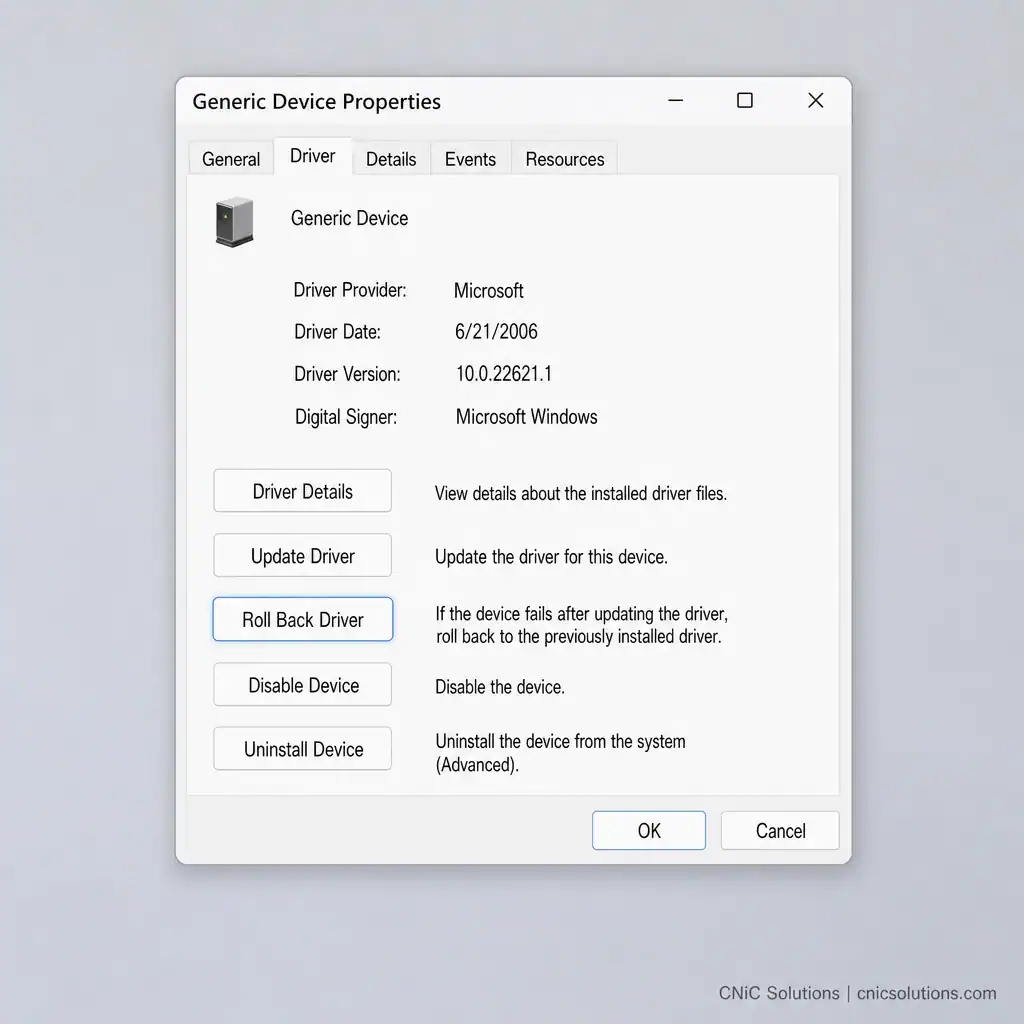The height and width of the screenshot is (1024, 1024).
Task: Click the 'Driver Provider:' label
Action: click(x=350, y=290)
